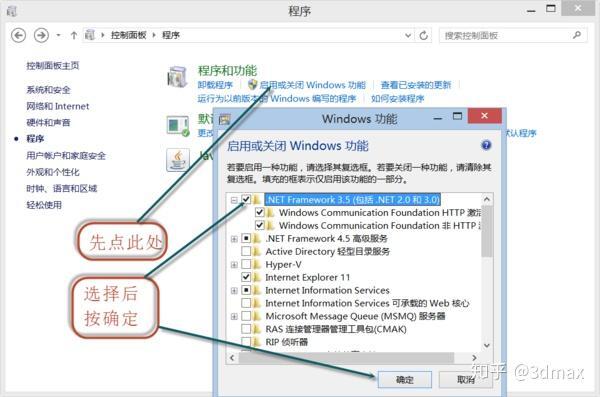600x397 pixels.
Task: Toggle WCF HTTP 激活 checkbox
Action: pos(259,212)
